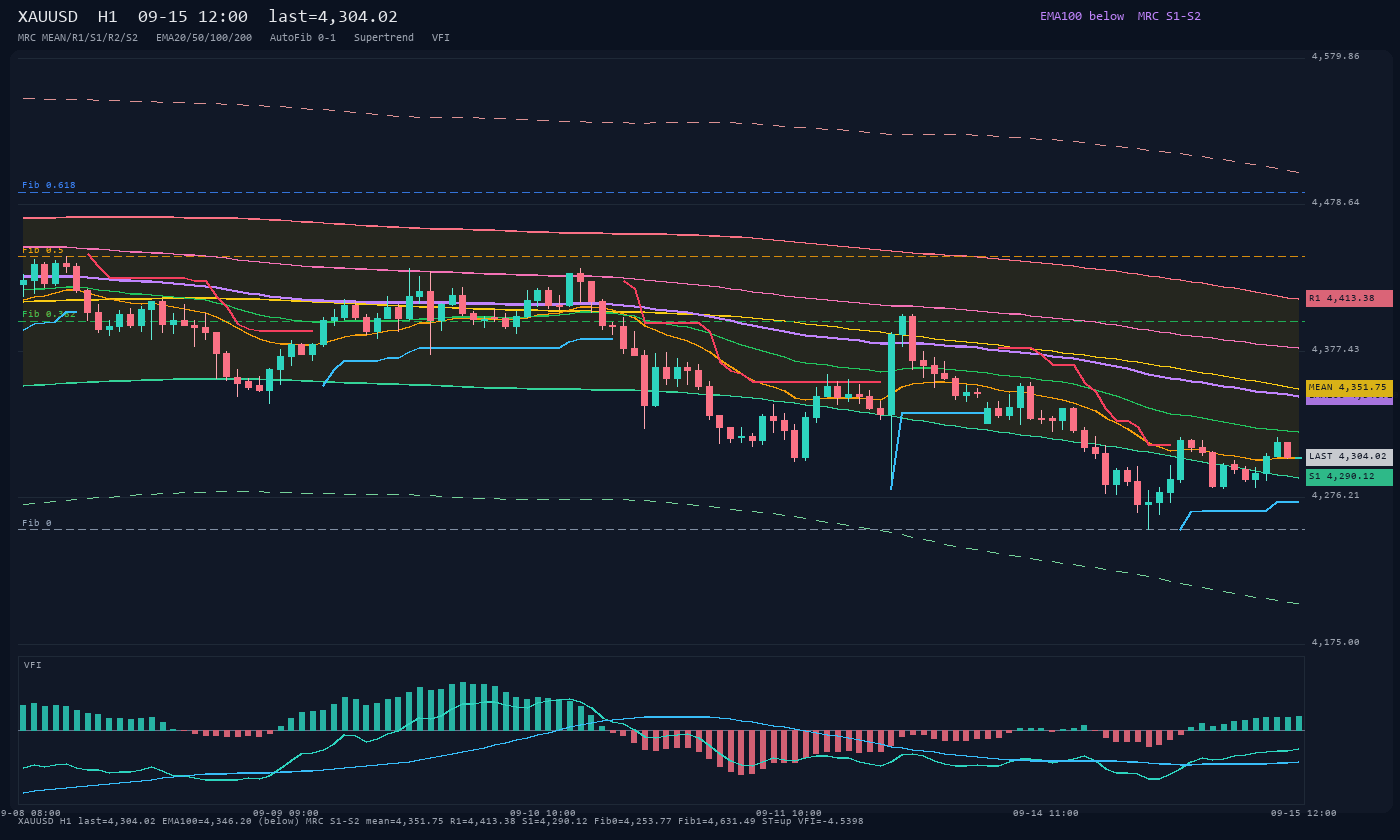
Task: Click the 09-09 09:00 time axis label
Action: [286, 813]
